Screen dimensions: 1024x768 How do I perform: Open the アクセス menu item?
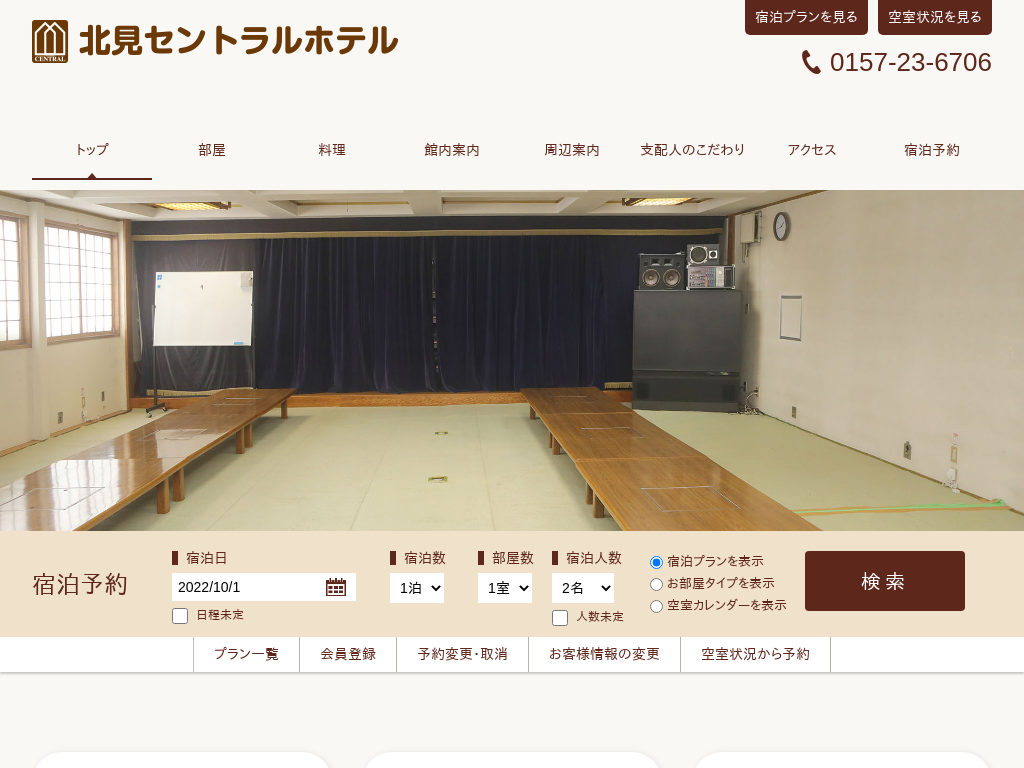(x=812, y=150)
